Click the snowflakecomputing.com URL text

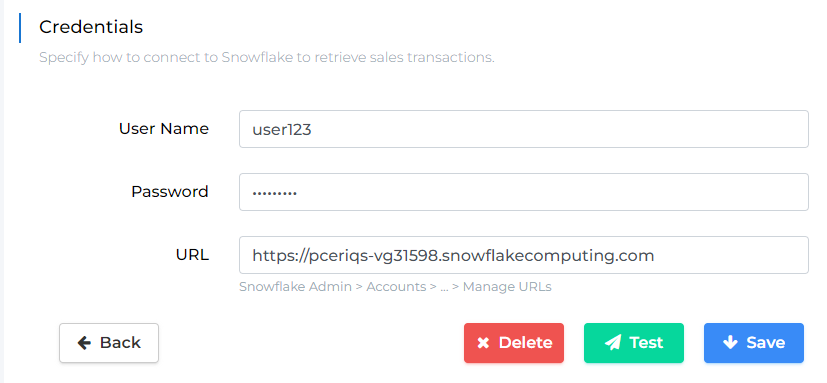pos(453,256)
